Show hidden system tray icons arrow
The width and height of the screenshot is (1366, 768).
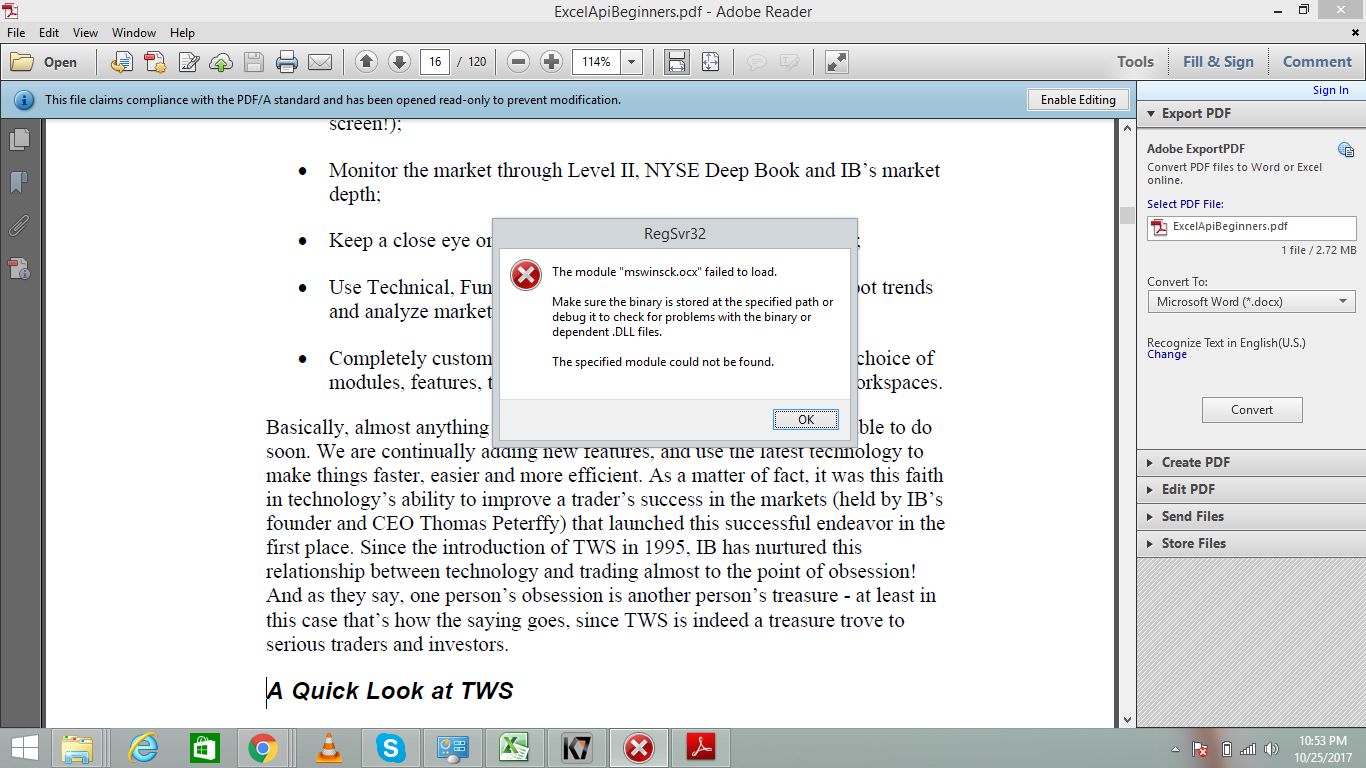pos(1176,749)
